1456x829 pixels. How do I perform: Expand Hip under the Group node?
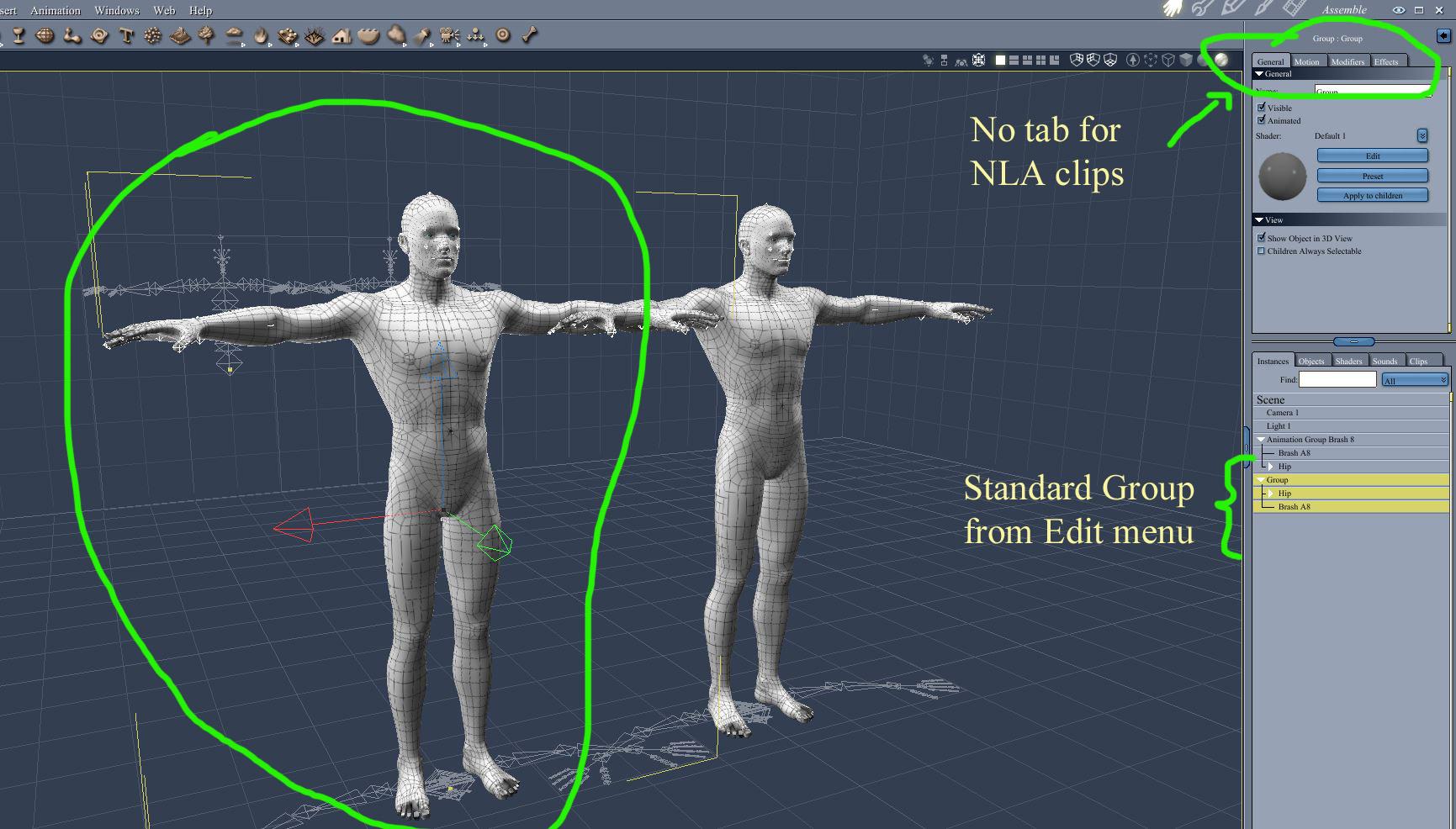click(x=1270, y=494)
